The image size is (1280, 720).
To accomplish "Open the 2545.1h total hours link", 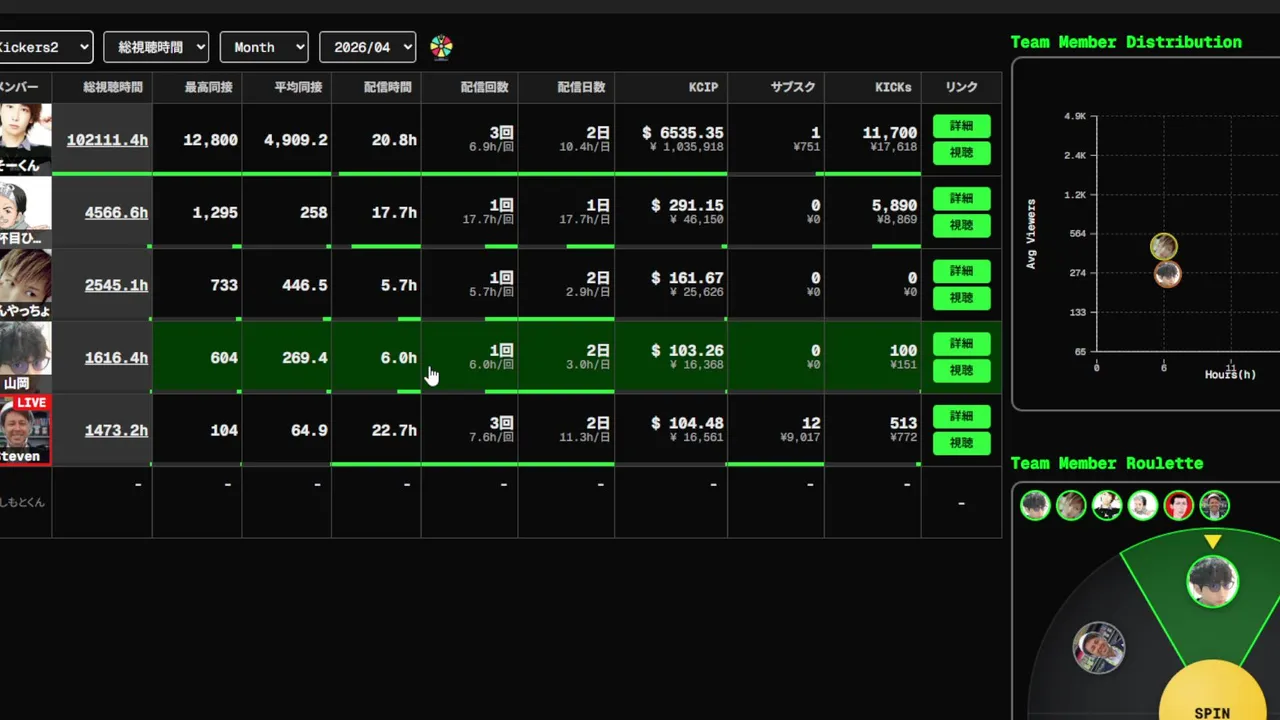I will point(116,285).
